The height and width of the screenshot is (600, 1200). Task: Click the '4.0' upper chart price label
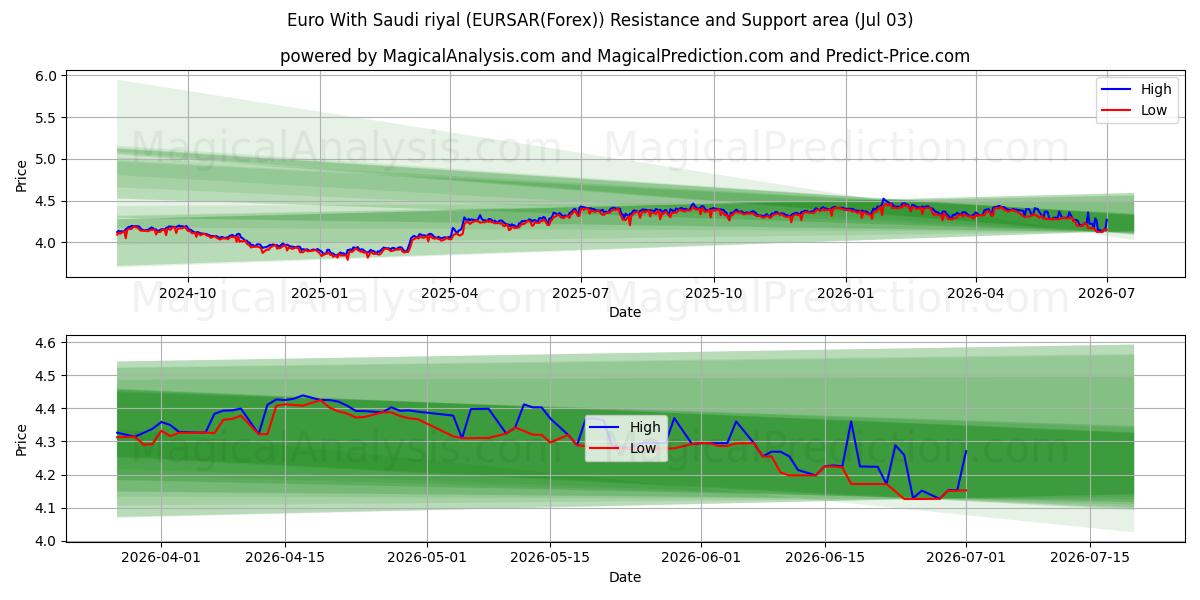(x=48, y=243)
